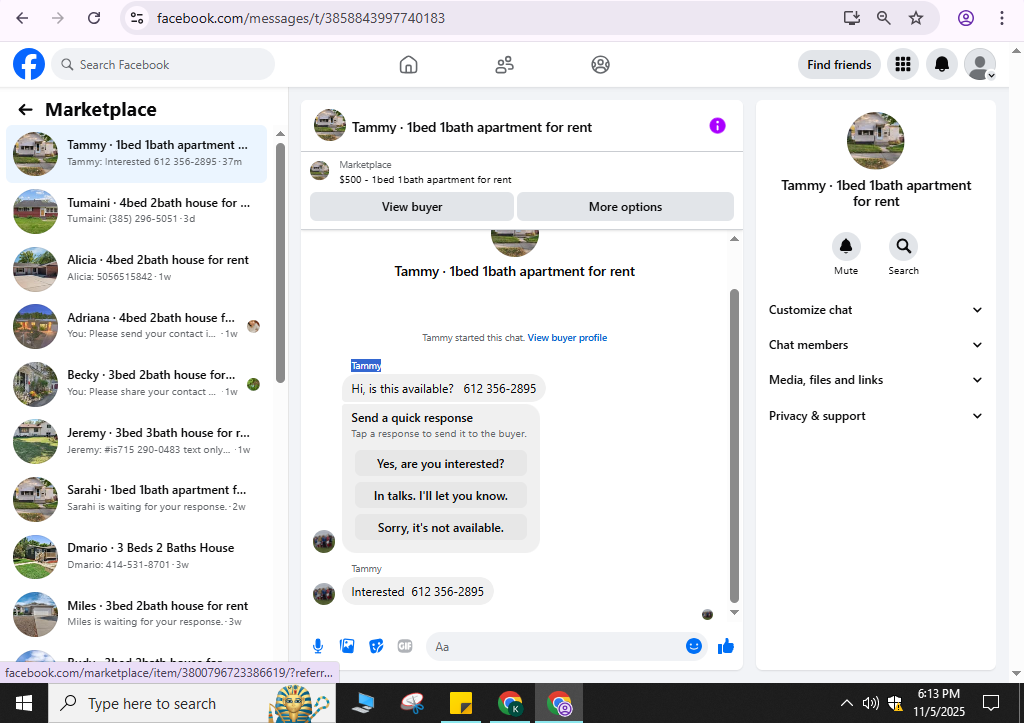Open the account profile avatar menu
The height and width of the screenshot is (723, 1024).
tap(980, 64)
